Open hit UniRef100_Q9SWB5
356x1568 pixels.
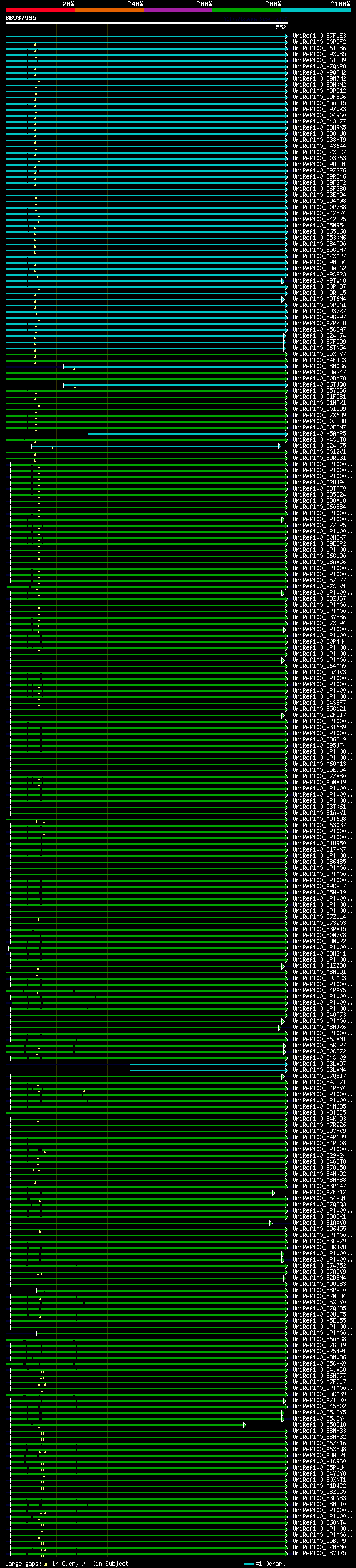tap(319, 54)
